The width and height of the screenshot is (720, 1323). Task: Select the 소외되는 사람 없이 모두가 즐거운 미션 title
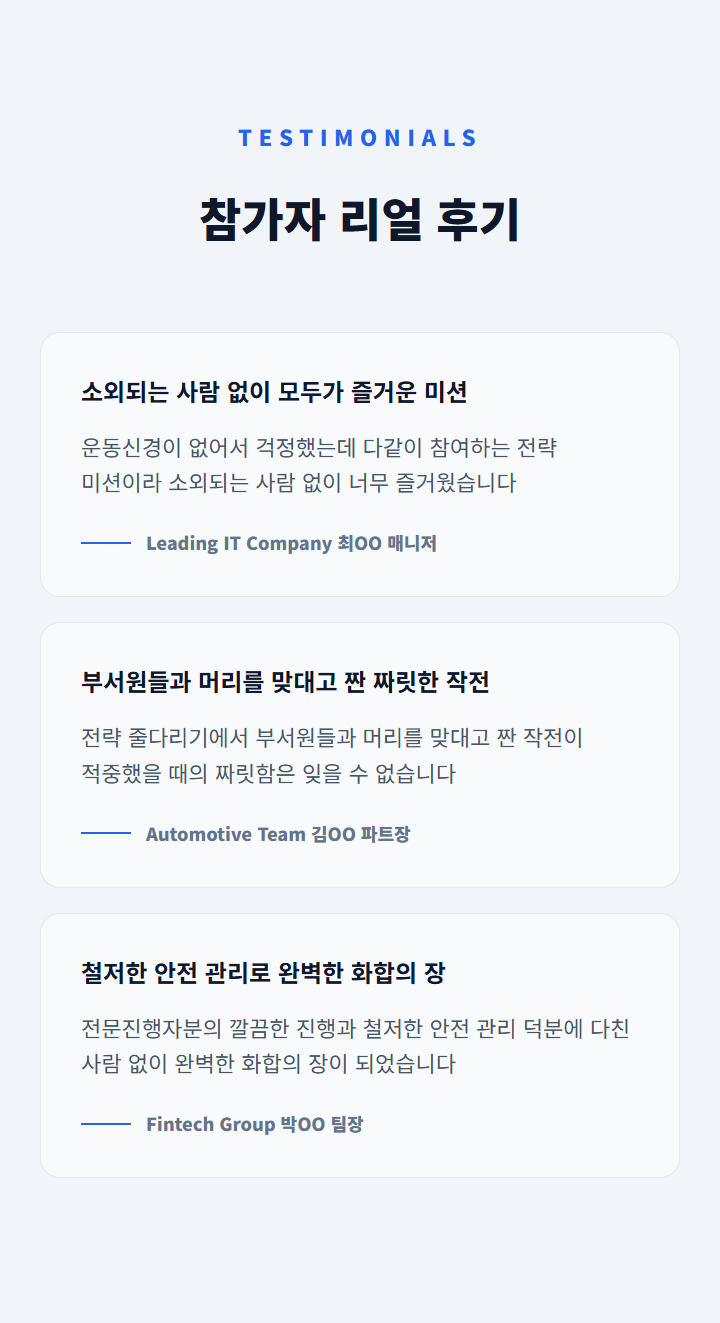[274, 392]
